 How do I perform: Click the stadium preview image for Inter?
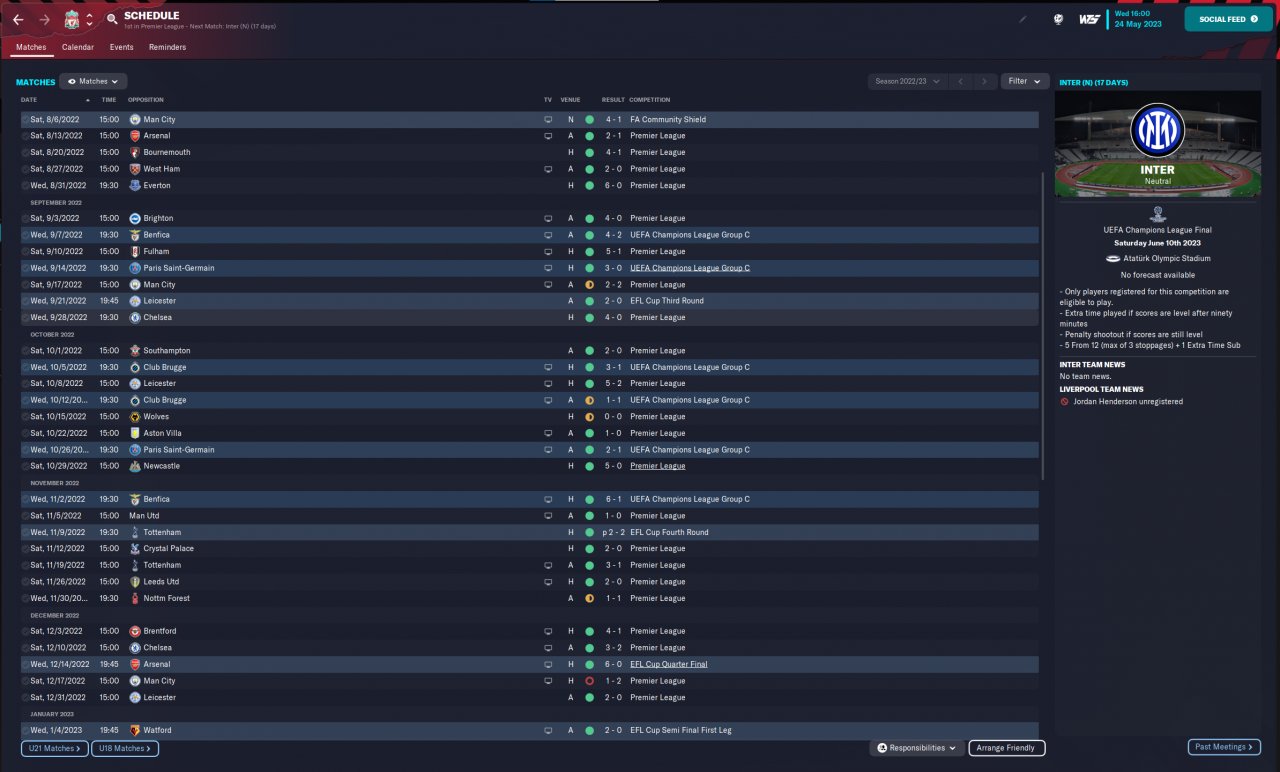[x=1158, y=145]
